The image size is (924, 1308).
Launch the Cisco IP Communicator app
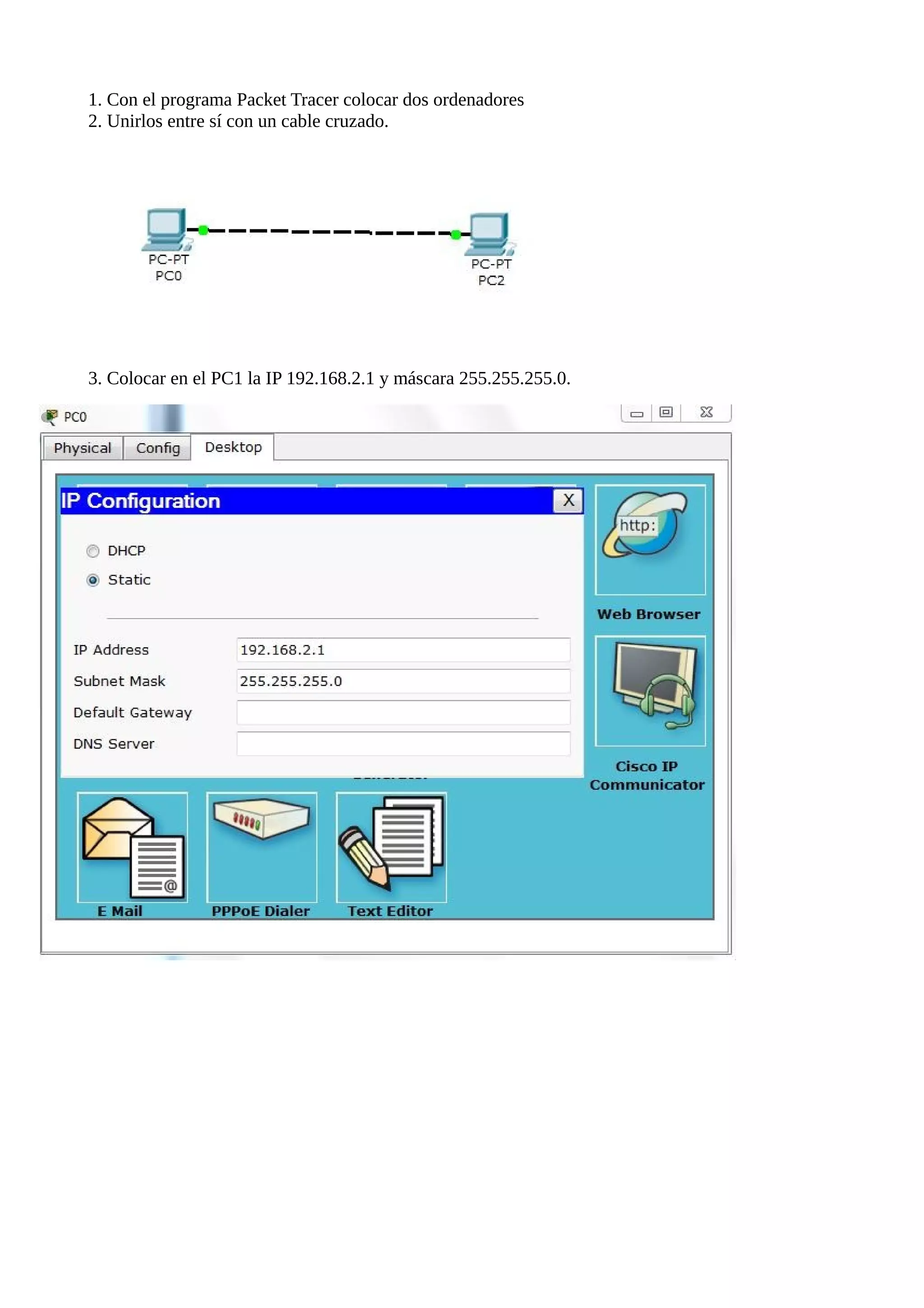tap(650, 691)
